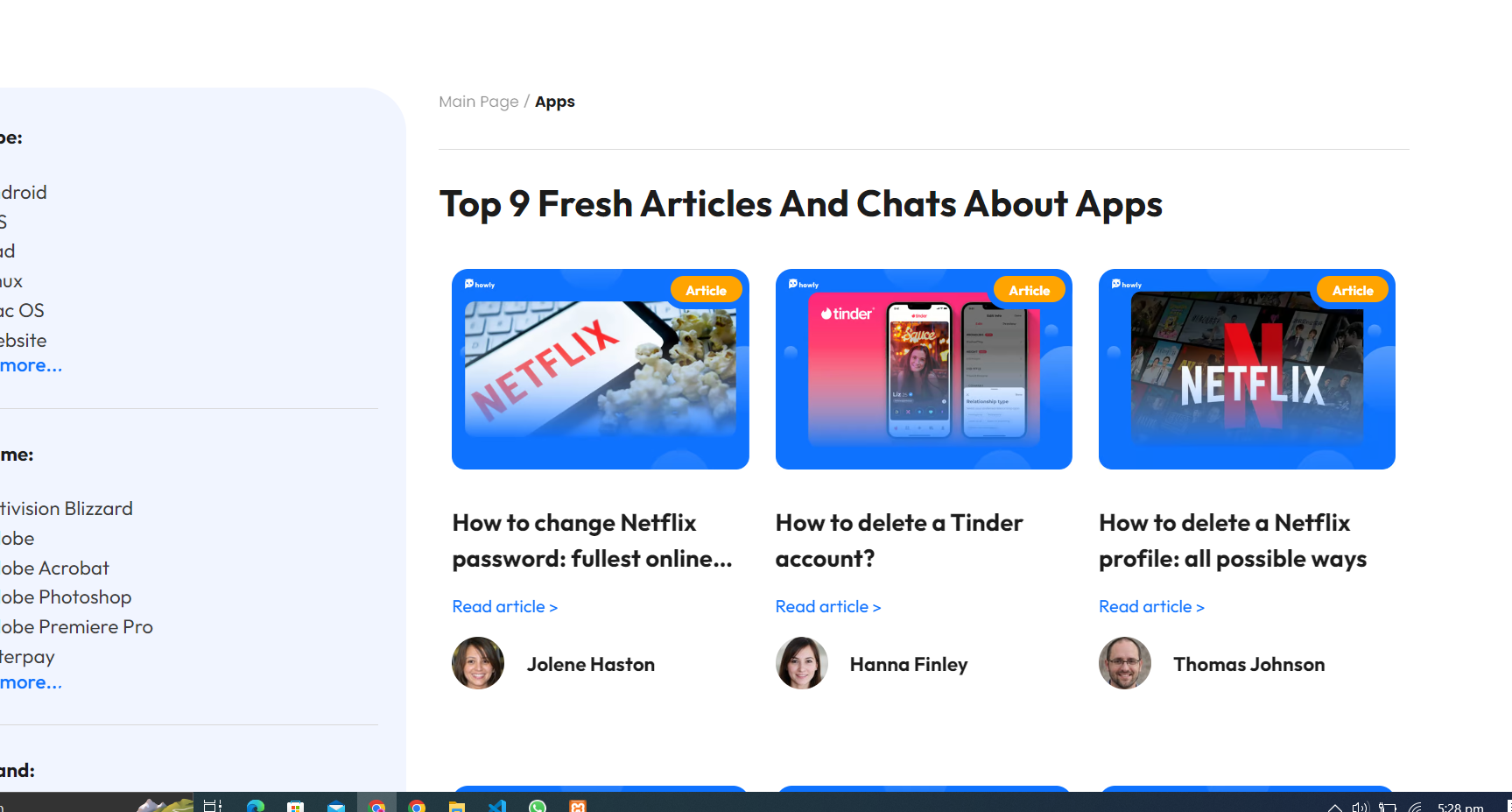The height and width of the screenshot is (812, 1512).
Task: Open WhatsApp from the taskbar
Action: pos(538,806)
